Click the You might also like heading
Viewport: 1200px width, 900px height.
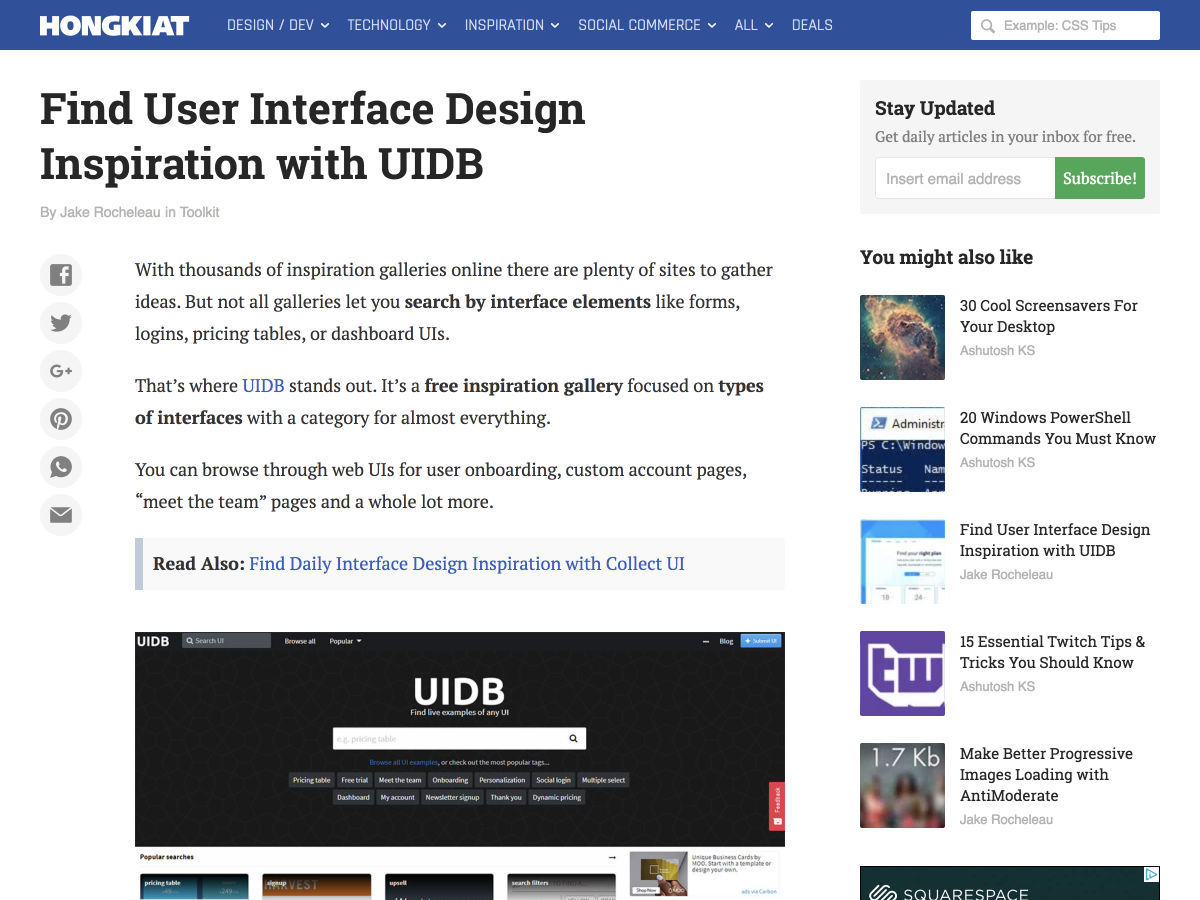[946, 257]
